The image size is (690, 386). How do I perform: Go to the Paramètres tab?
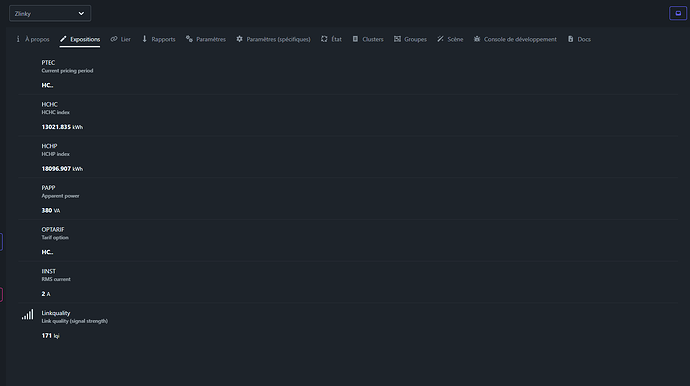(206, 39)
